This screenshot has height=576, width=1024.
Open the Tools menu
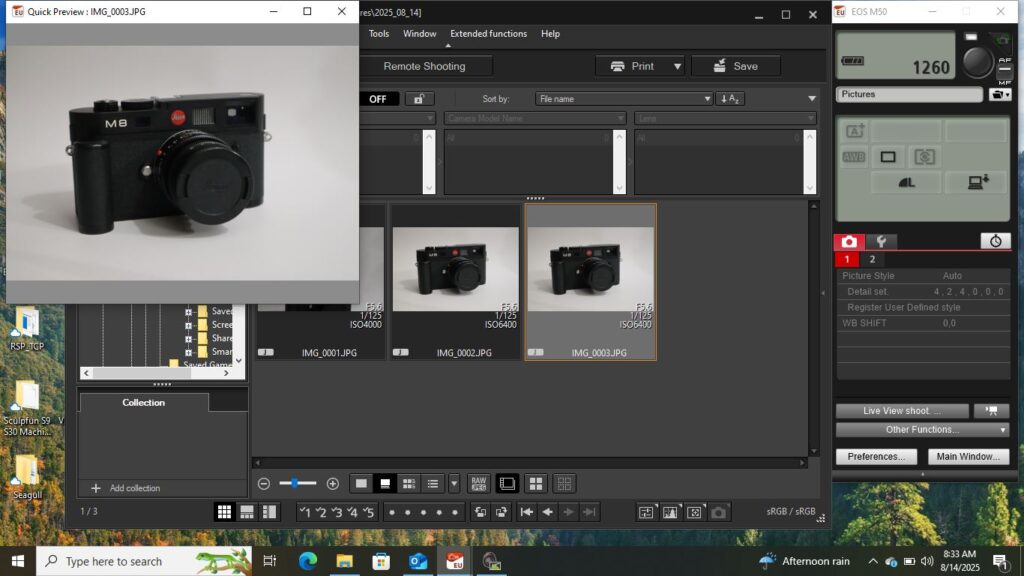[379, 33]
